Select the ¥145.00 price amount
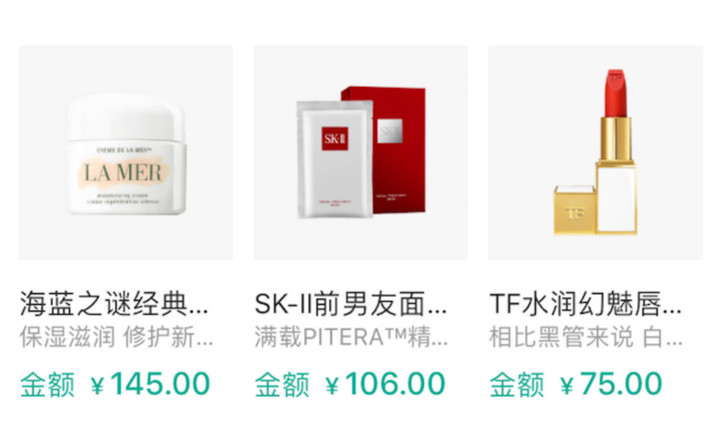 (150, 384)
